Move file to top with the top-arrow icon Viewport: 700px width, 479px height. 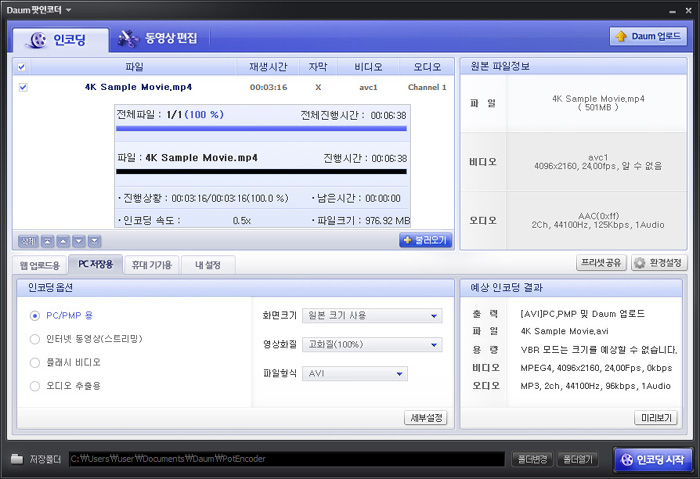click(47, 241)
